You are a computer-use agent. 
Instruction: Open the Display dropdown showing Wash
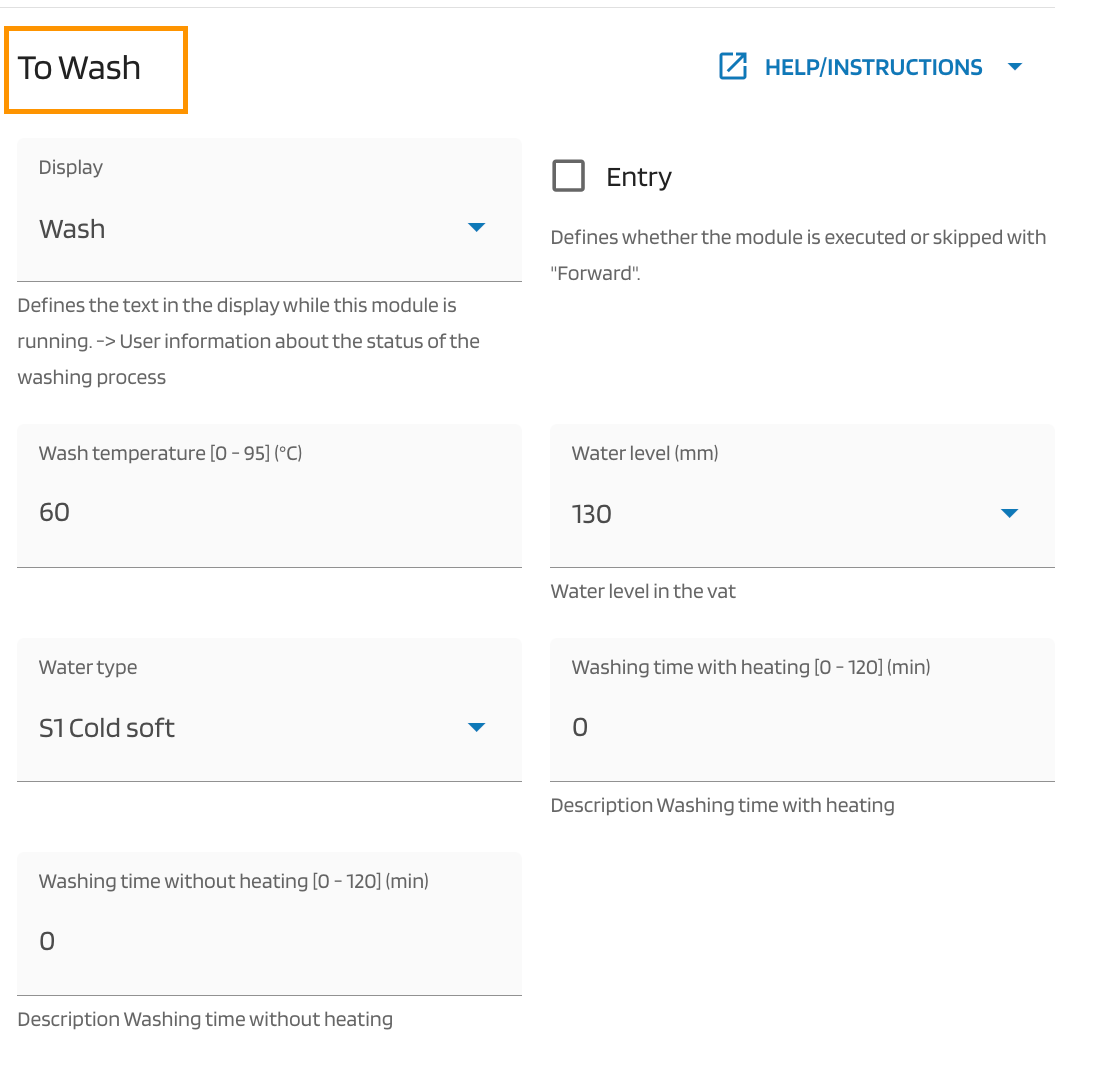point(250,229)
